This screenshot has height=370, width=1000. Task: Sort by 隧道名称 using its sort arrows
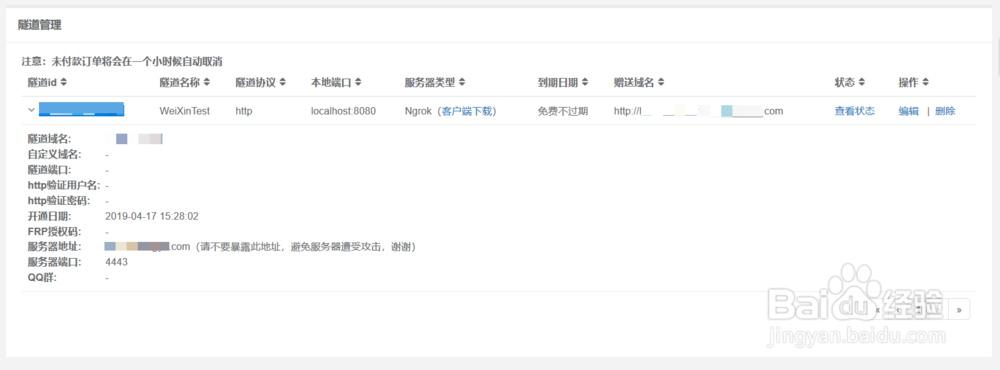207,82
